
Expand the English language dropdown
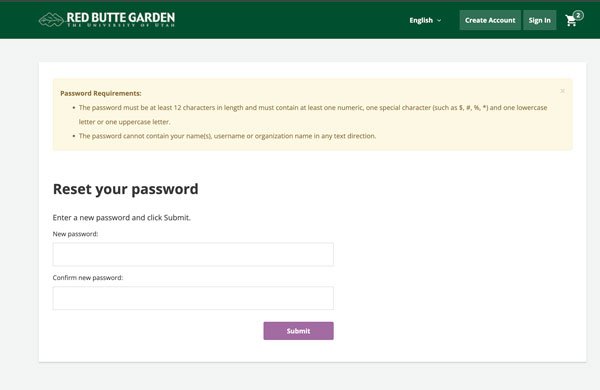coord(425,20)
